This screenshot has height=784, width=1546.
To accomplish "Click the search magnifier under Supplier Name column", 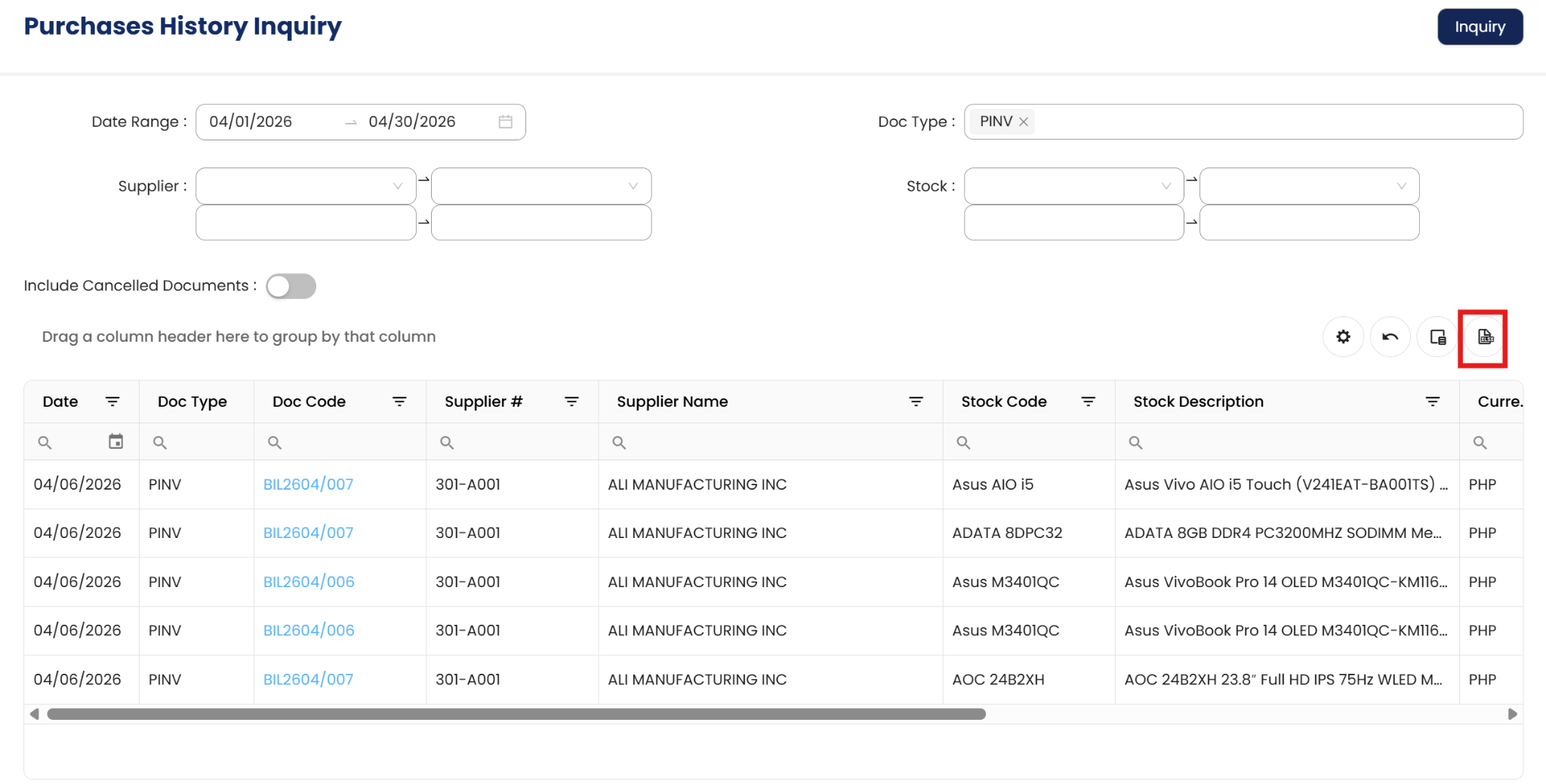I will (x=619, y=442).
